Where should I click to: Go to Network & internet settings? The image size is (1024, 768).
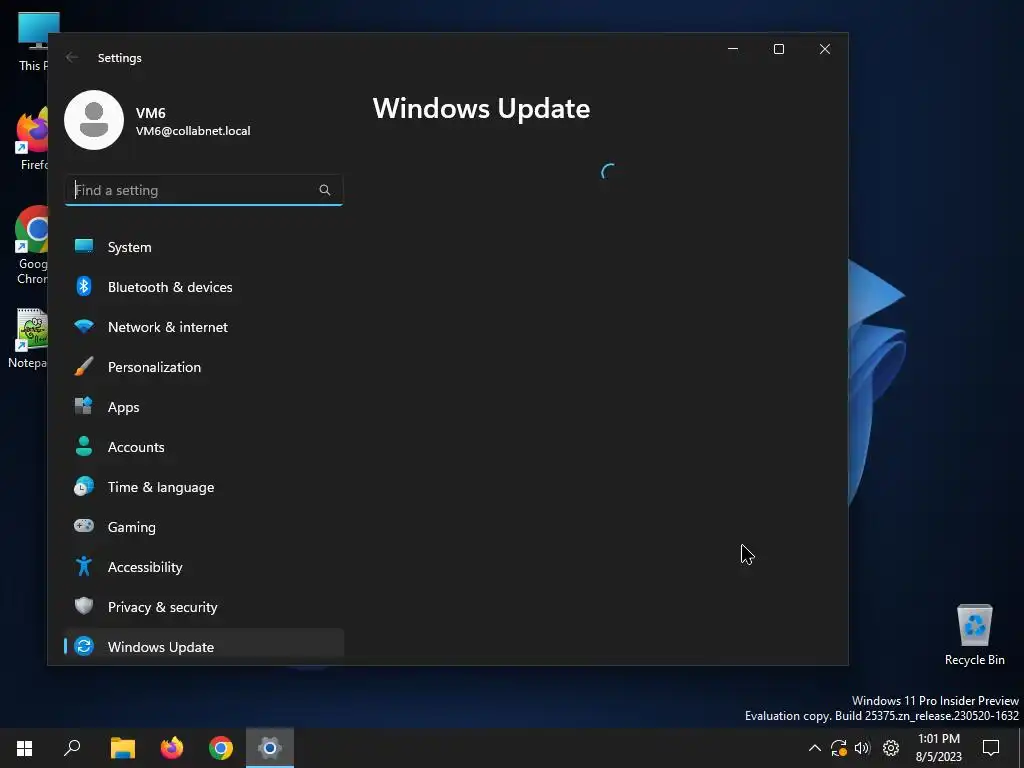coord(204,327)
